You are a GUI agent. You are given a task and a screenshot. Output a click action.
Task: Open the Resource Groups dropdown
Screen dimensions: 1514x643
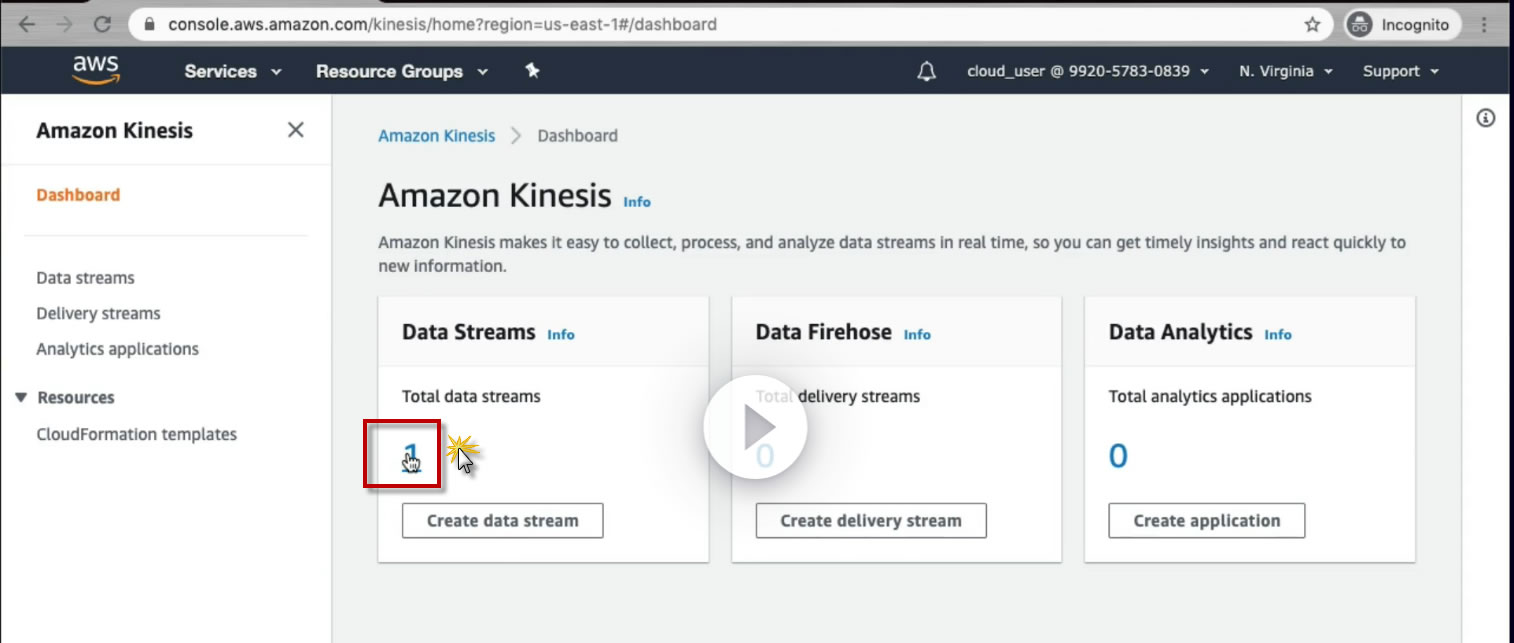pos(402,71)
